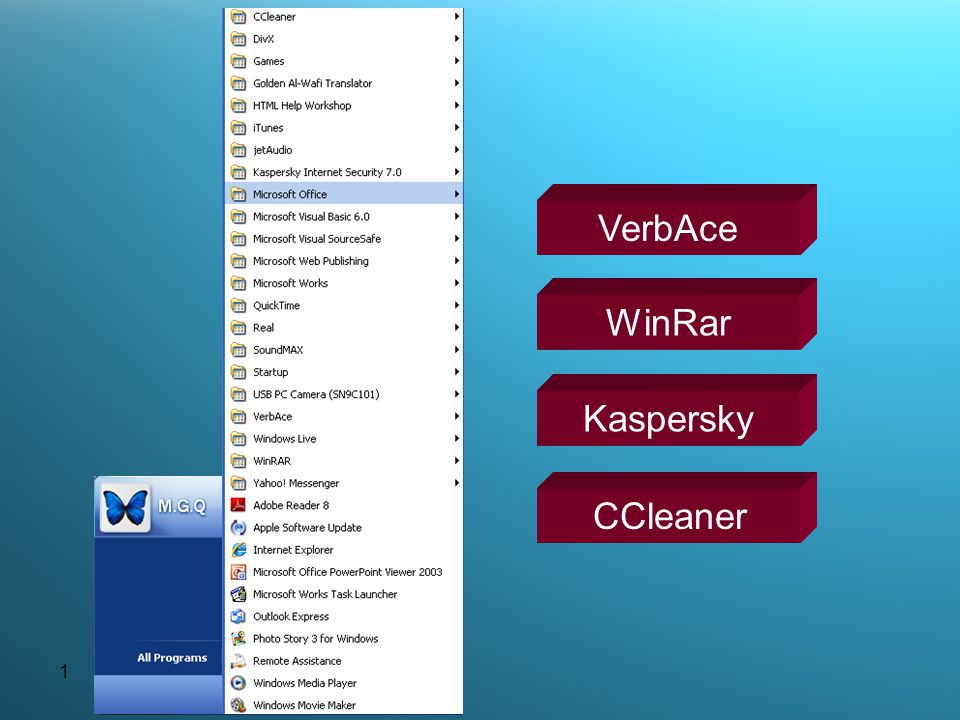Click the Apple Software Update icon
The width and height of the screenshot is (960, 720).
pyautogui.click(x=238, y=527)
